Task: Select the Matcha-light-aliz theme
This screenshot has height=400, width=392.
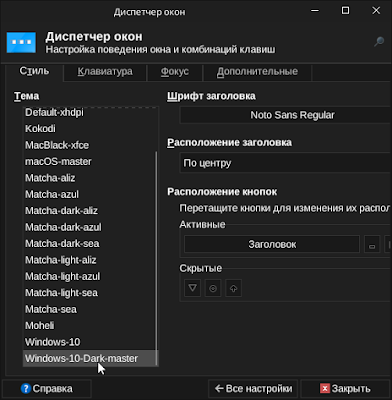Action: pyautogui.click(x=90, y=260)
